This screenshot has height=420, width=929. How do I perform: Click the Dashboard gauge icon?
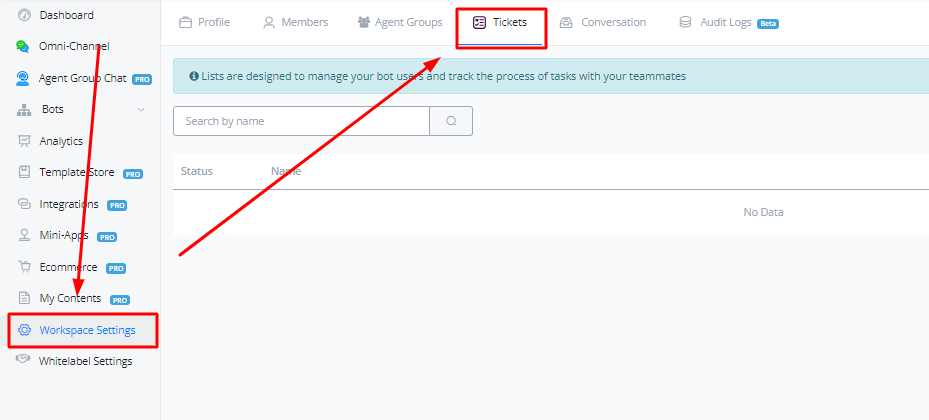click(x=24, y=15)
